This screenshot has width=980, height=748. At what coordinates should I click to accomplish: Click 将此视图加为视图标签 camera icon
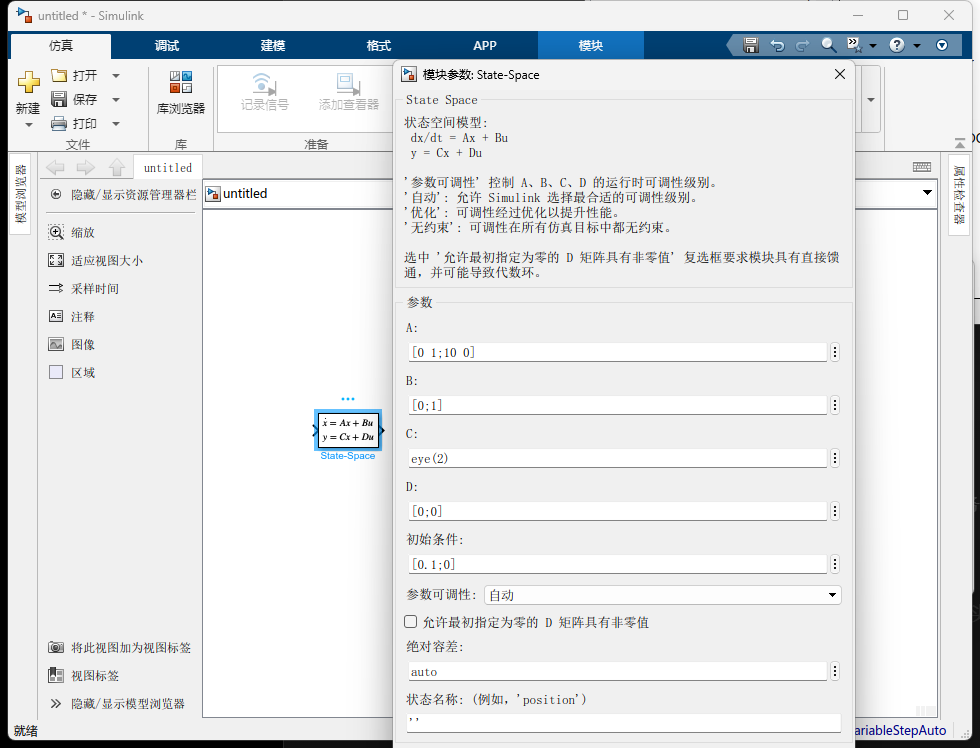56,647
